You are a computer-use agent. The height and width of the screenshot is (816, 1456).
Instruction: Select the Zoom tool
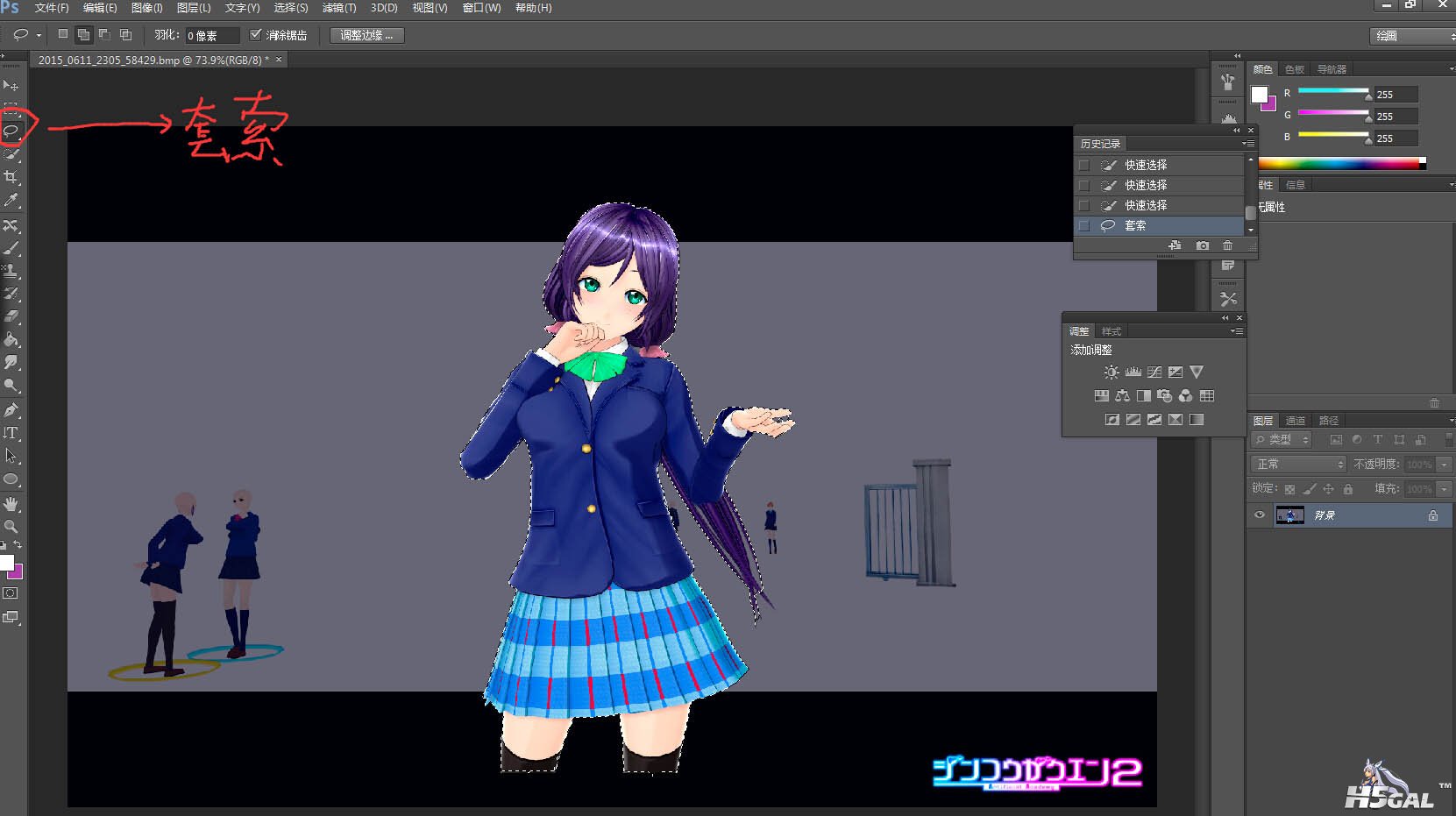pyautogui.click(x=11, y=527)
